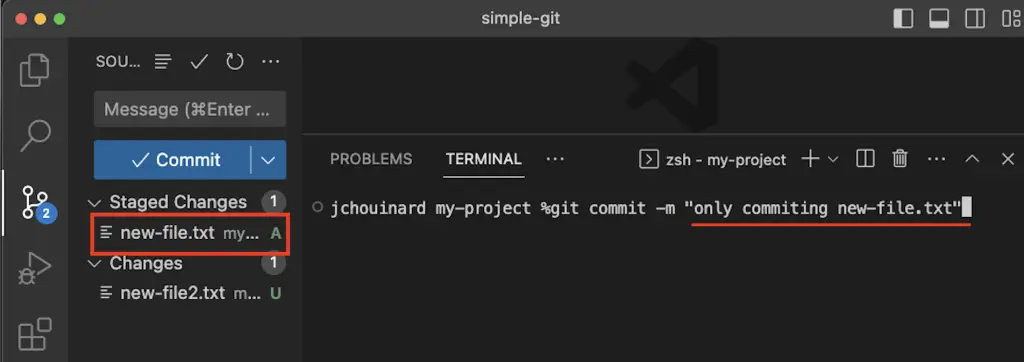Screen dimensions: 1024x362
Task: Split the terminal pane
Action: click(x=865, y=159)
